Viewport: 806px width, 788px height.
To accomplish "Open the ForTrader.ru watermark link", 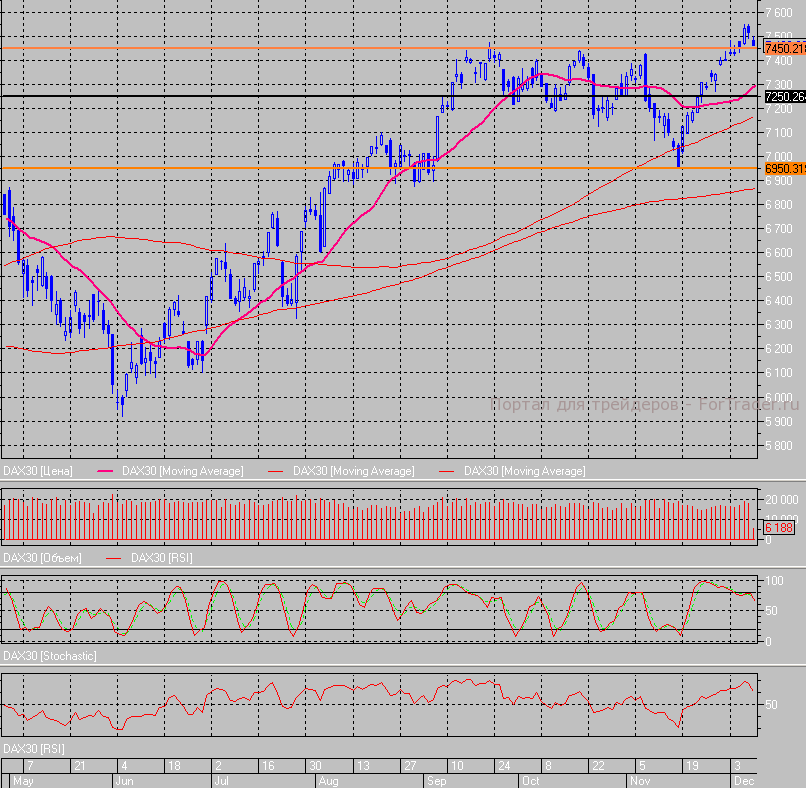I will [644, 404].
